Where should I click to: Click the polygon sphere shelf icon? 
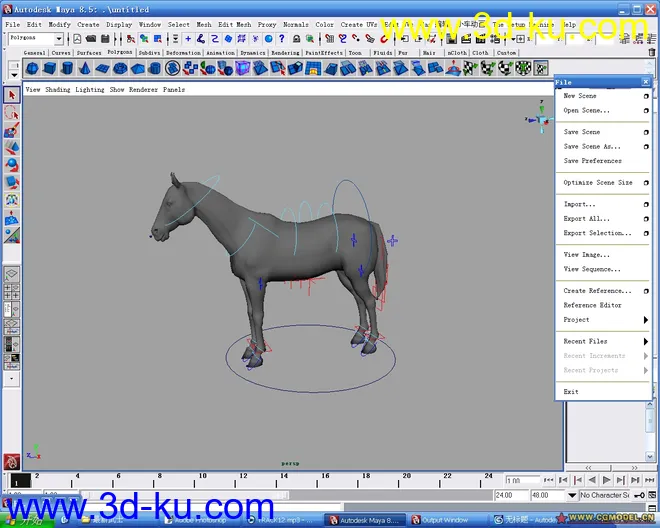tap(33, 68)
